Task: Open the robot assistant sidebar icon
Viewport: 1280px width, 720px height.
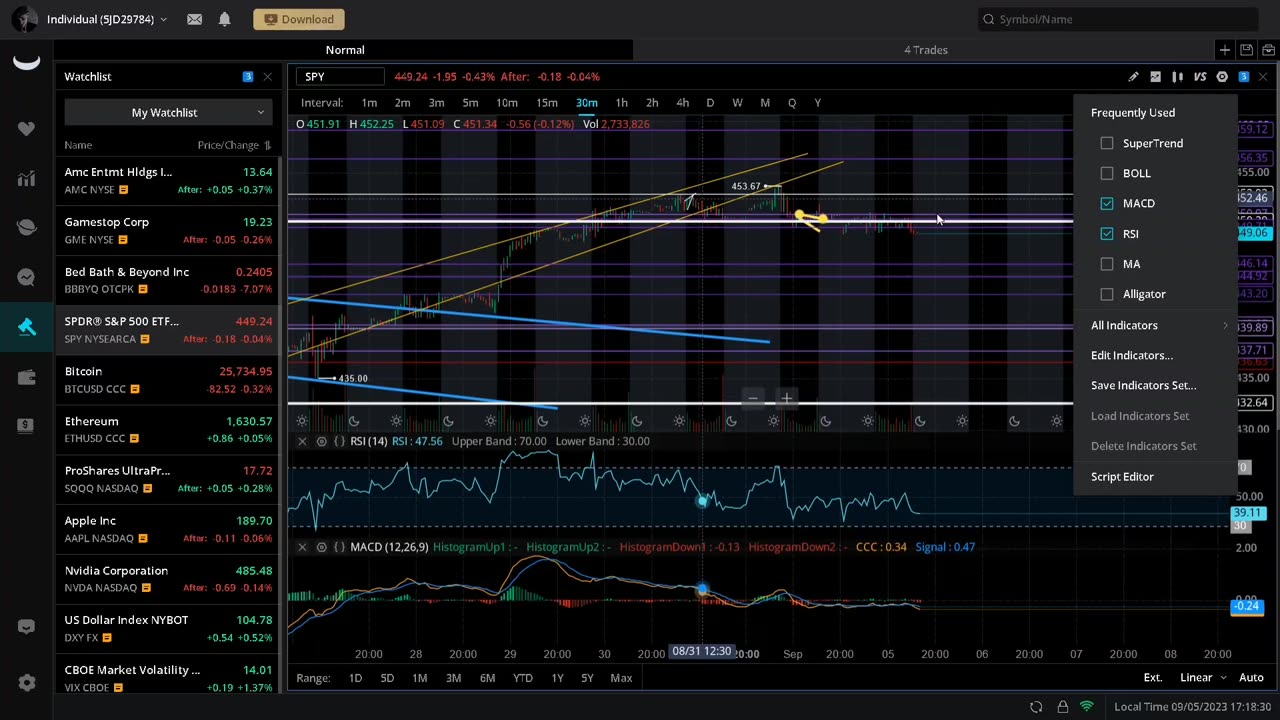Action: (26, 627)
